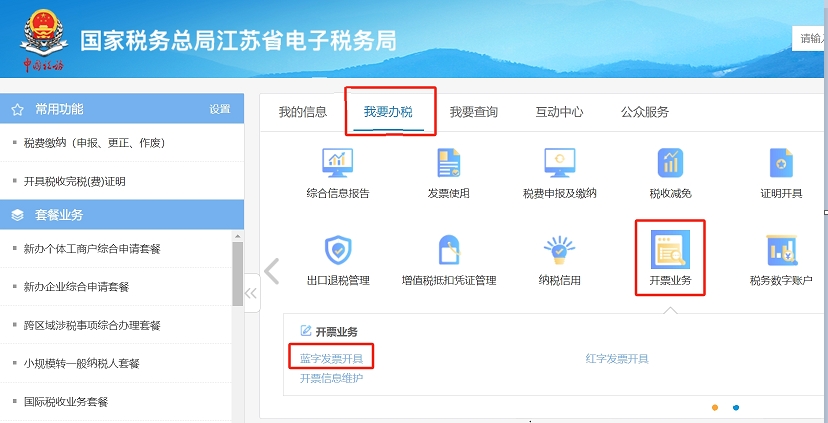This screenshot has width=828, height=423.
Task: Click the 套餐业务 section header
Action: (x=122, y=215)
